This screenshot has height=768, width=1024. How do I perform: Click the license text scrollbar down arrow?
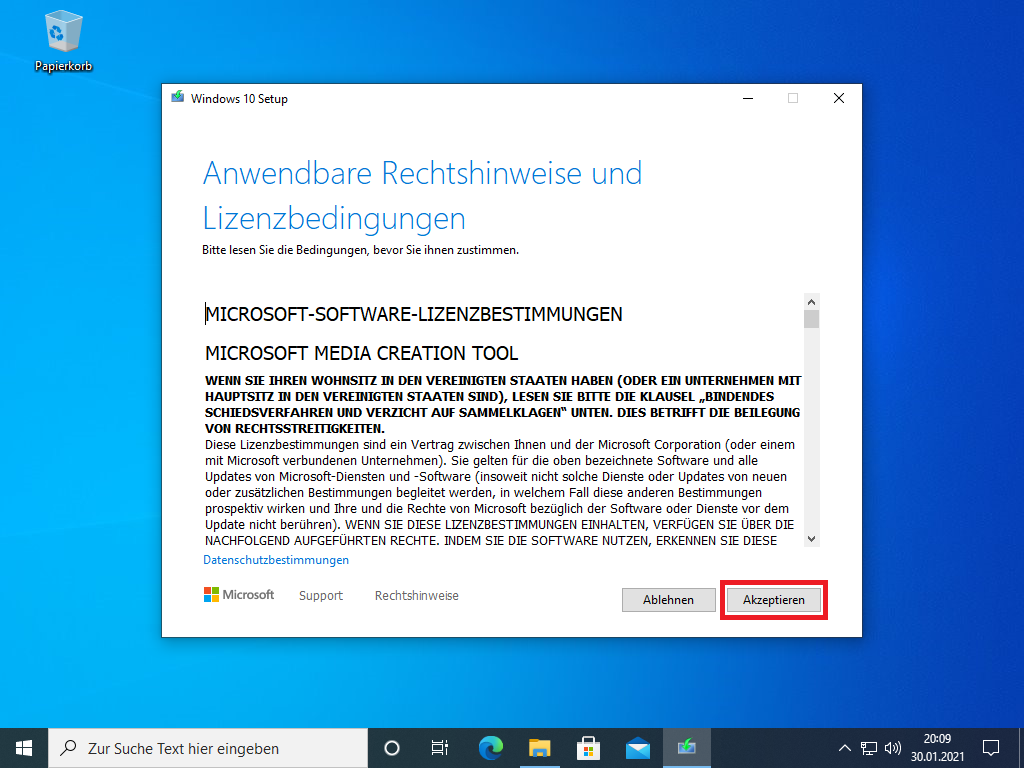[x=811, y=539]
